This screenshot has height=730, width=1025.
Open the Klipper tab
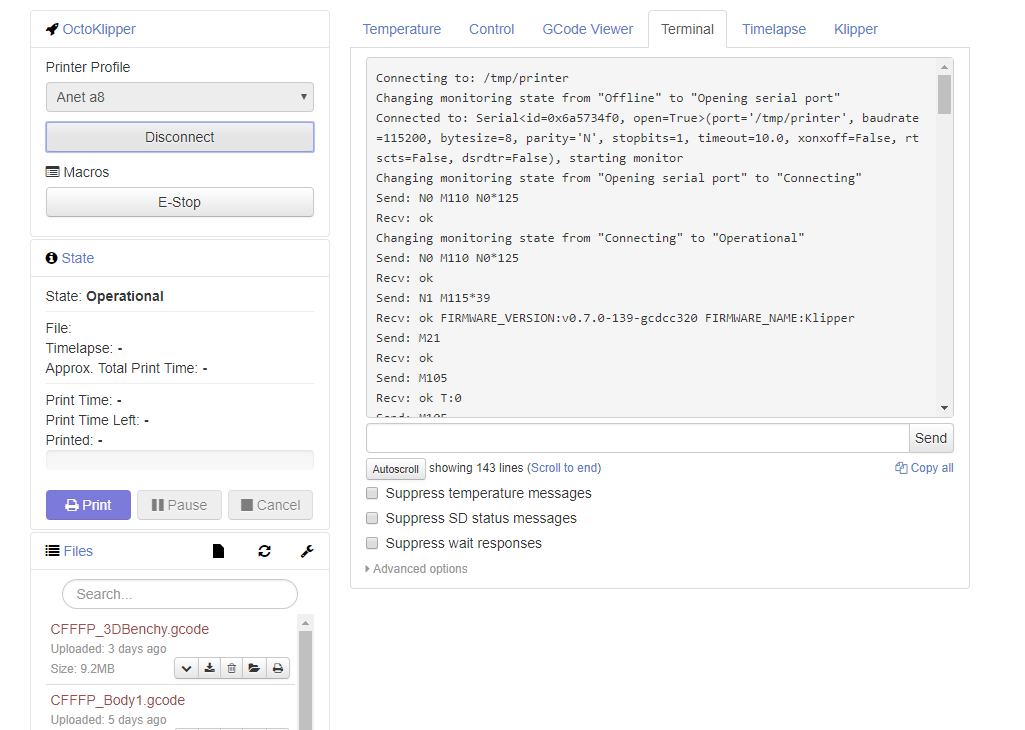click(856, 29)
